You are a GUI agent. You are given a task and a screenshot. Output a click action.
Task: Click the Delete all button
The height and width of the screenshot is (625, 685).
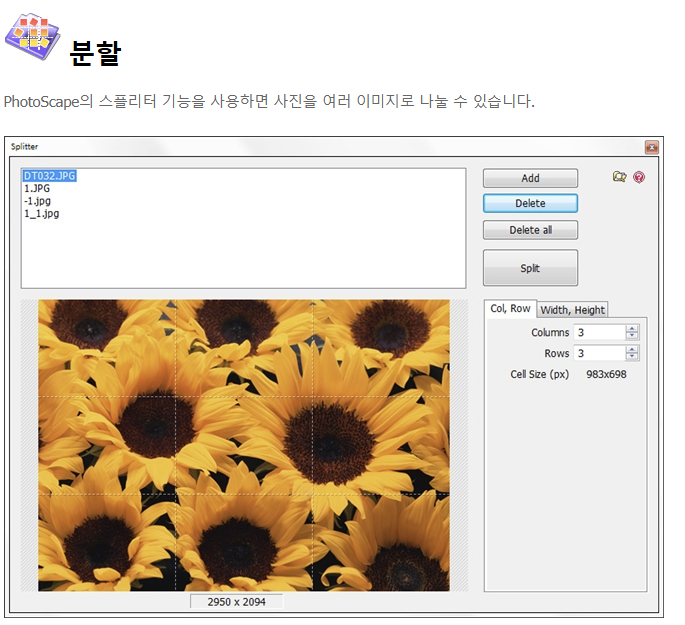[x=530, y=230]
